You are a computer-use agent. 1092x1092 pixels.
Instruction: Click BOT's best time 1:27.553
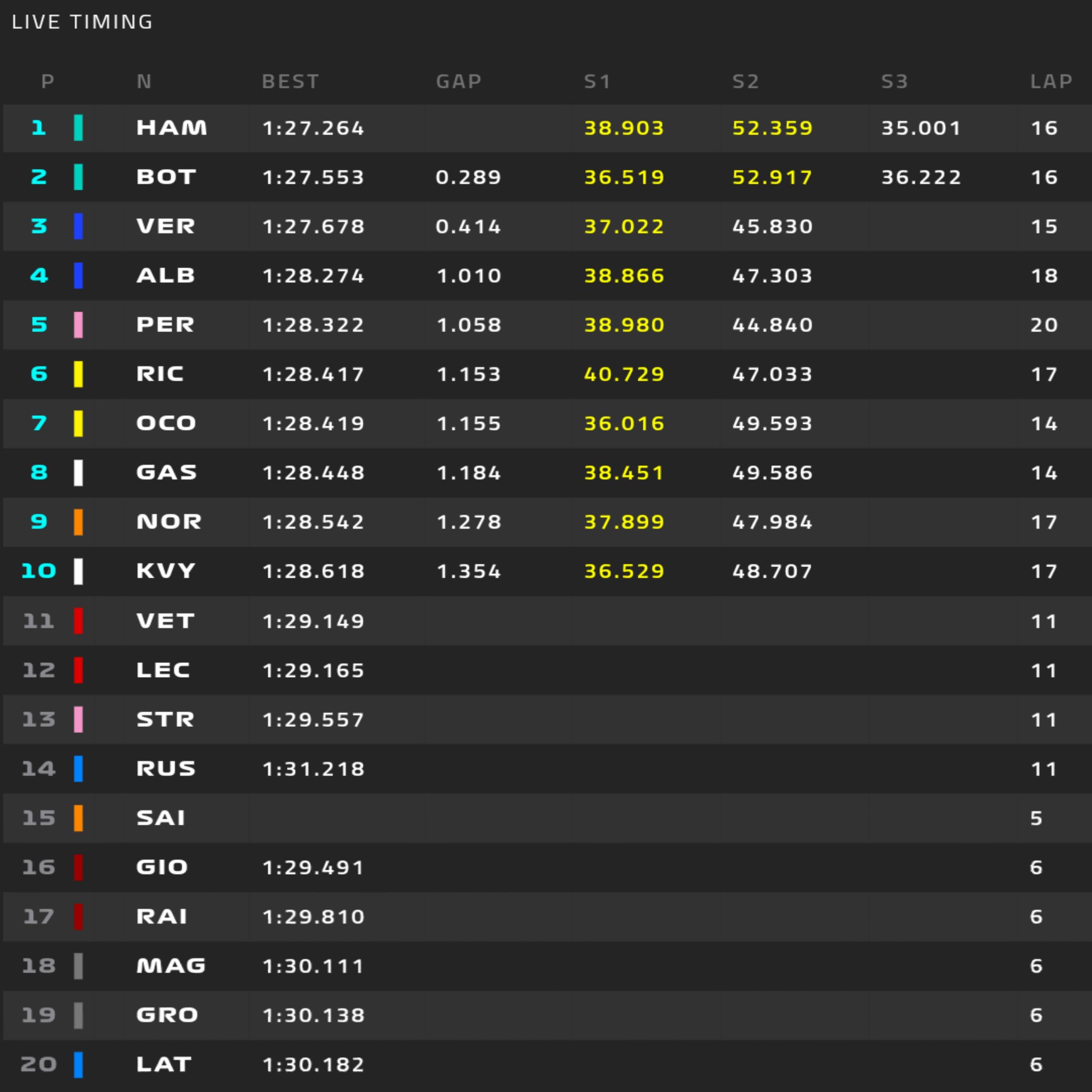[313, 178]
